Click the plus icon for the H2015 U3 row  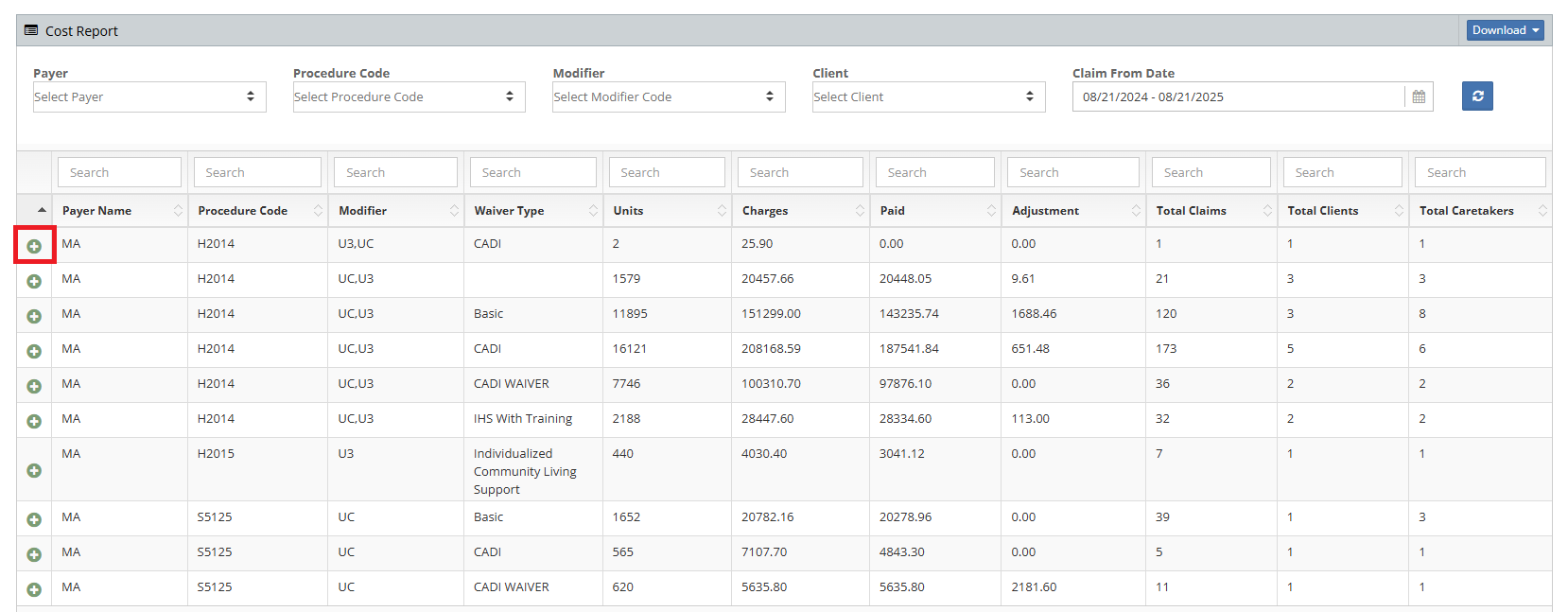34,470
